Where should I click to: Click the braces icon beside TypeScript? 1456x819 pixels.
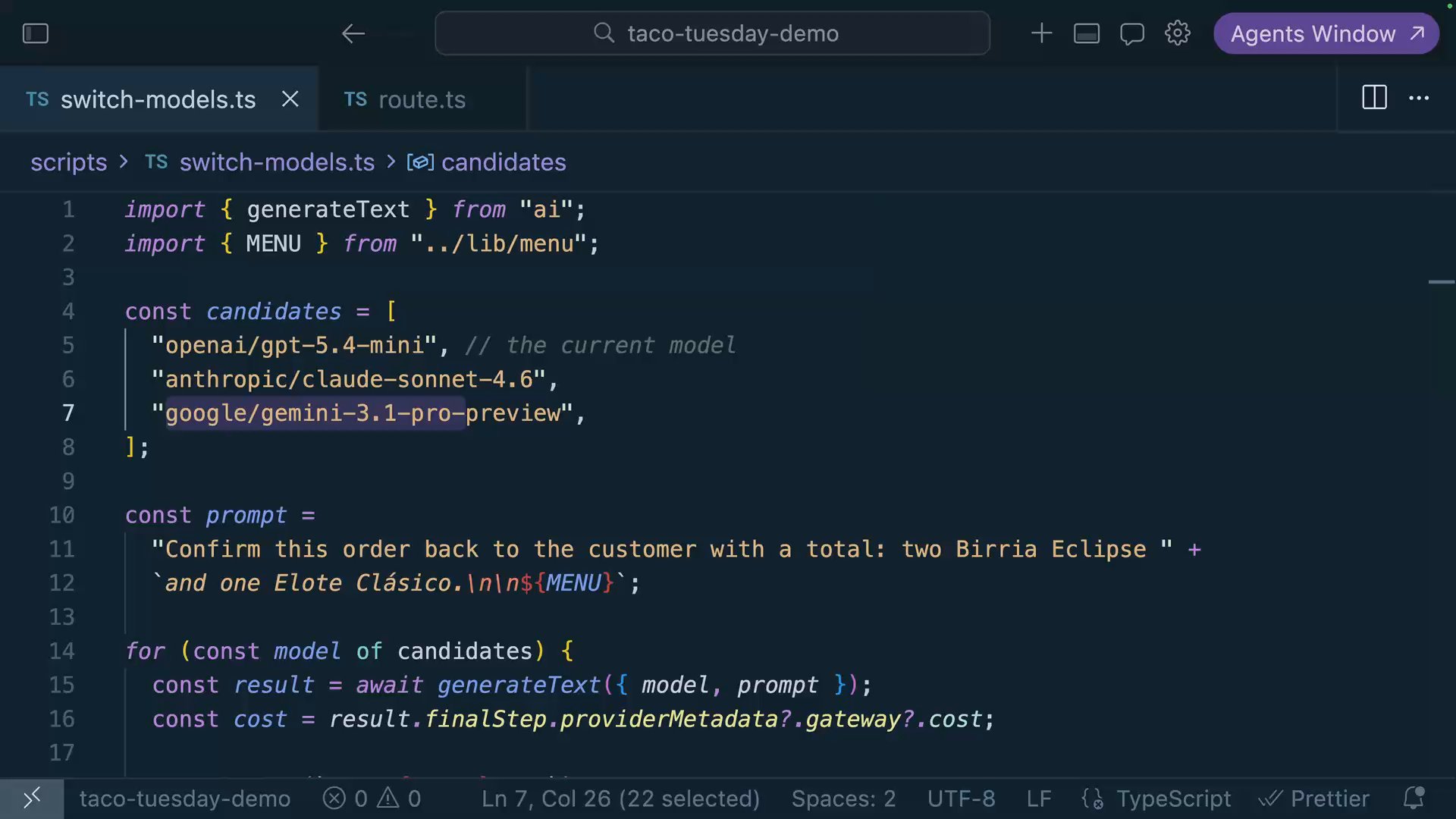click(1093, 799)
